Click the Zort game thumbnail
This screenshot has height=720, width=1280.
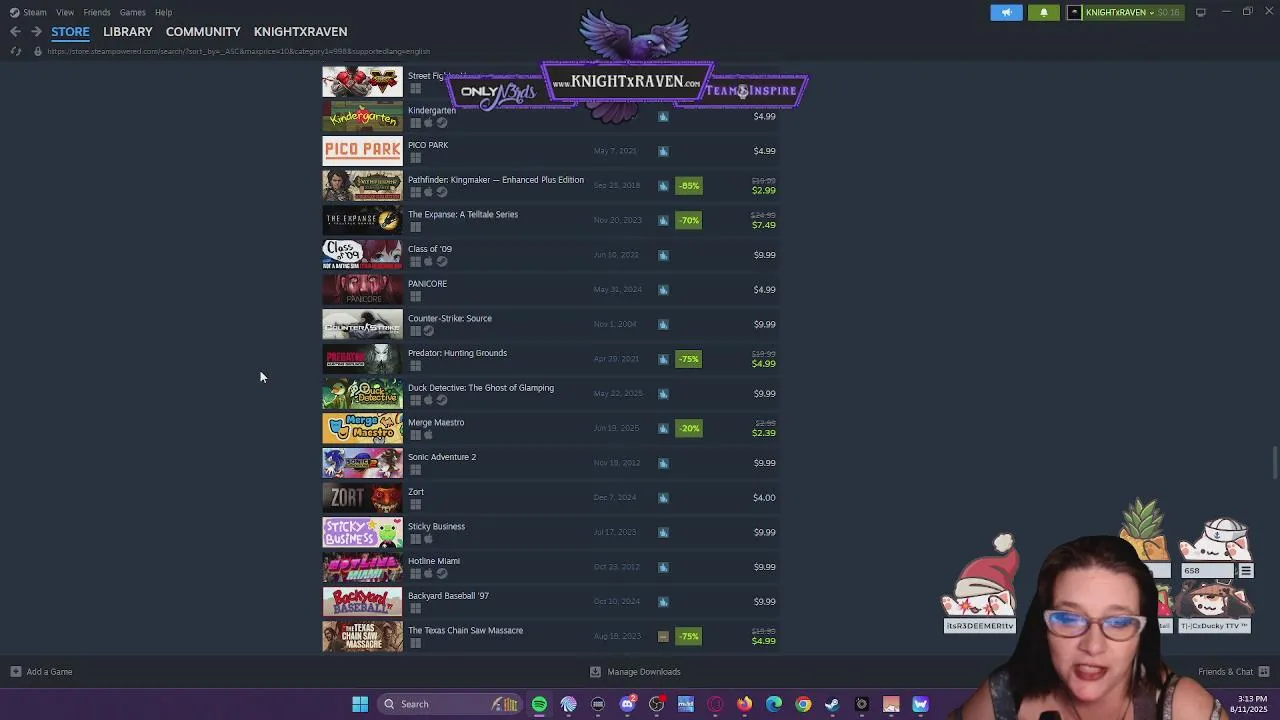coord(362,498)
